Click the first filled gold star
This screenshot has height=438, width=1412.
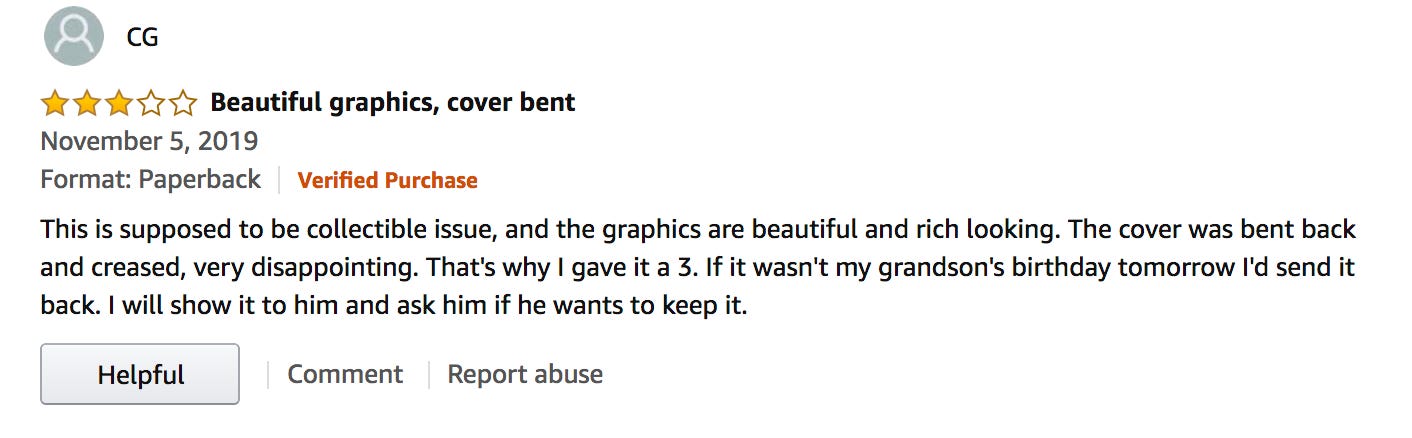[x=54, y=103]
